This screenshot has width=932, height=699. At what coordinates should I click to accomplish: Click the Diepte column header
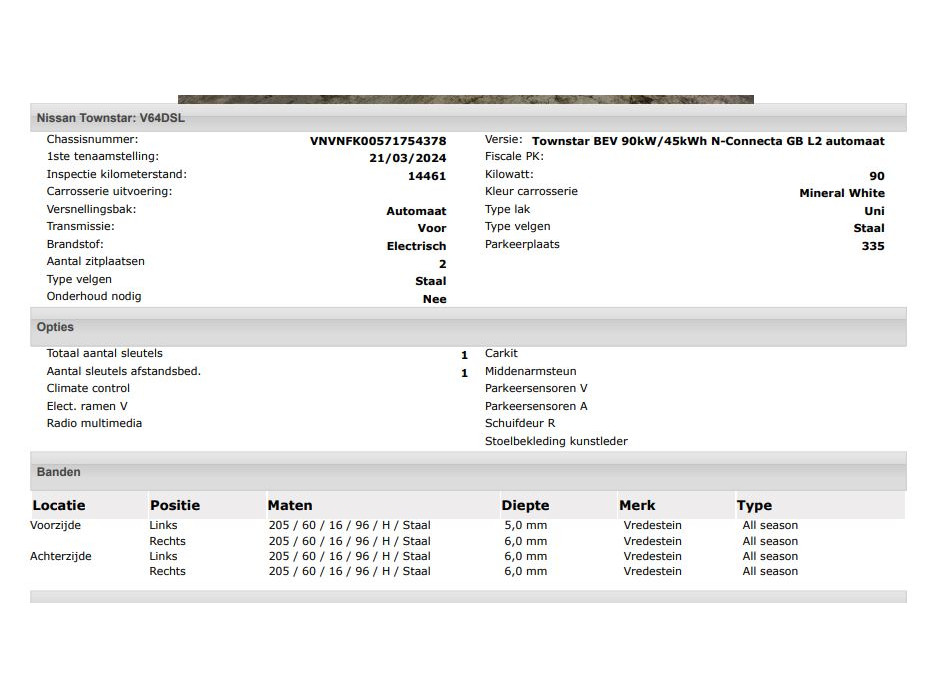click(x=525, y=505)
